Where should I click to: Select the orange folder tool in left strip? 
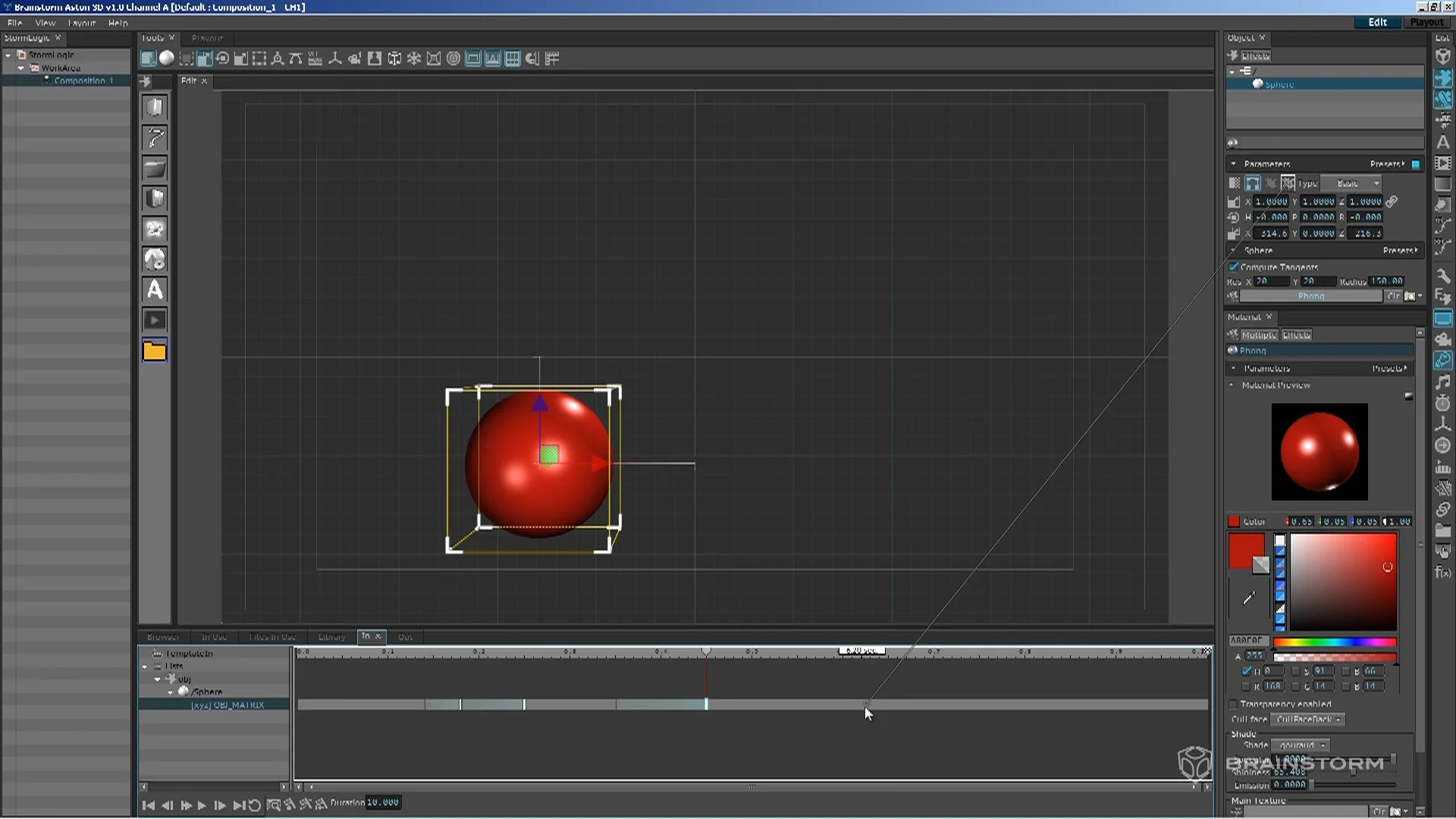[155, 351]
